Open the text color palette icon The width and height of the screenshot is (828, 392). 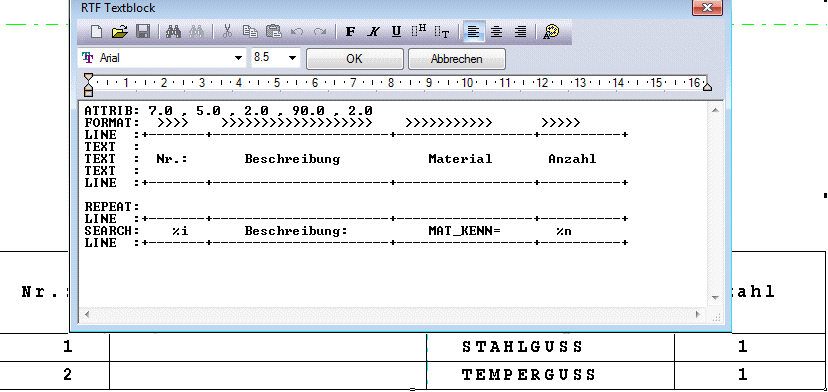[x=551, y=32]
